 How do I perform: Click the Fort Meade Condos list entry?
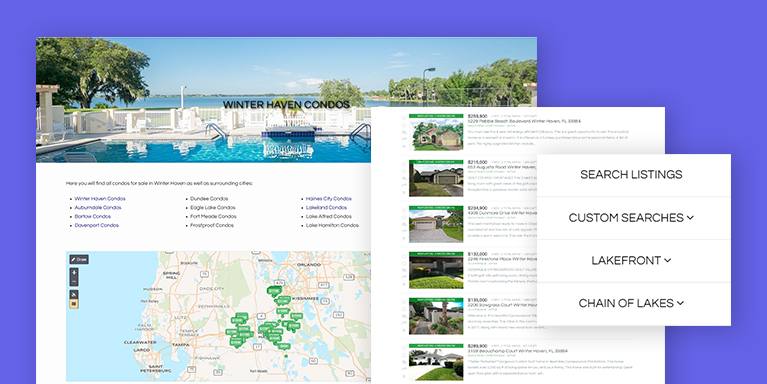(213, 216)
